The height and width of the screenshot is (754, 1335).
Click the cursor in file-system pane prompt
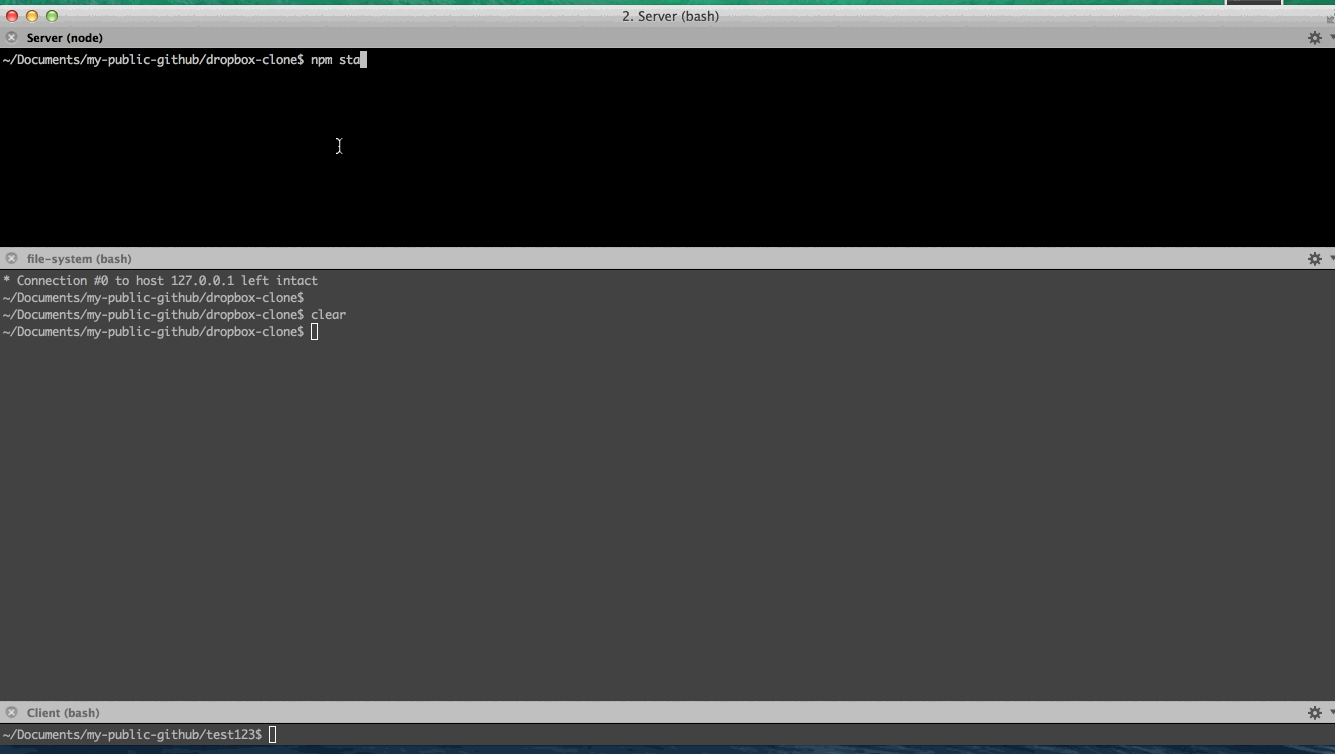[x=314, y=332]
